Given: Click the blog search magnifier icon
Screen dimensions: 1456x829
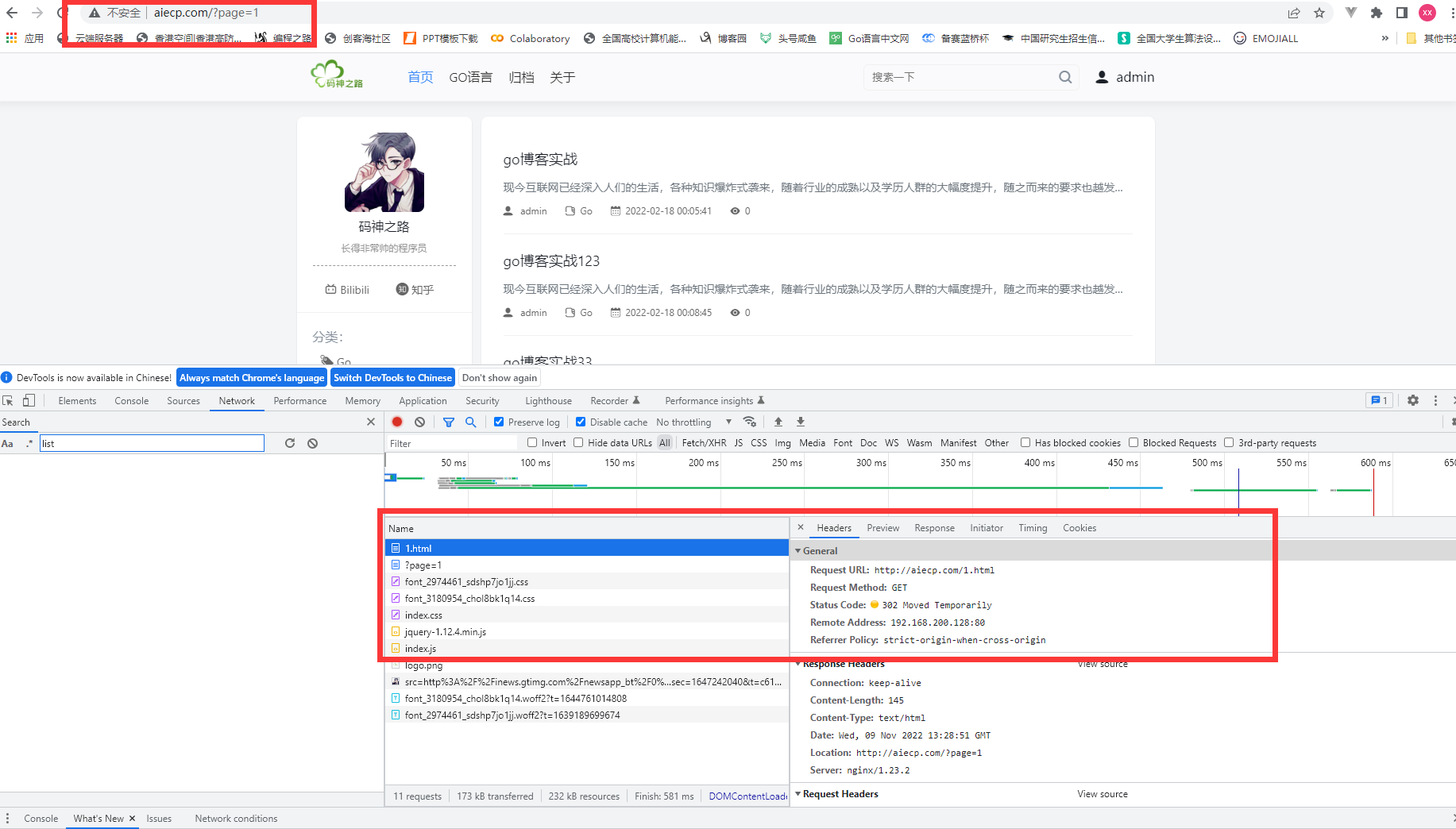Looking at the screenshot, I should [x=1065, y=77].
